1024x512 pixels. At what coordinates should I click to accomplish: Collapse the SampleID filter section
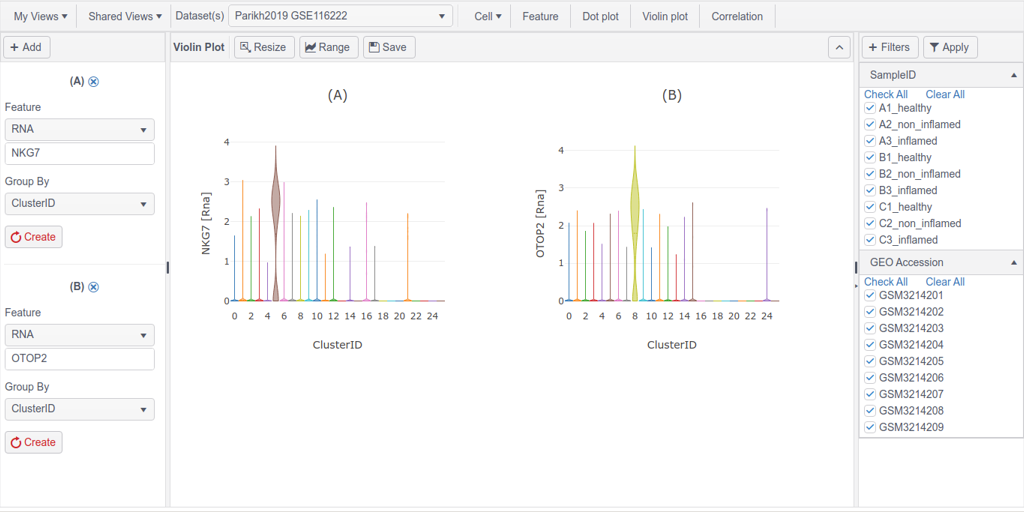[x=1013, y=76]
